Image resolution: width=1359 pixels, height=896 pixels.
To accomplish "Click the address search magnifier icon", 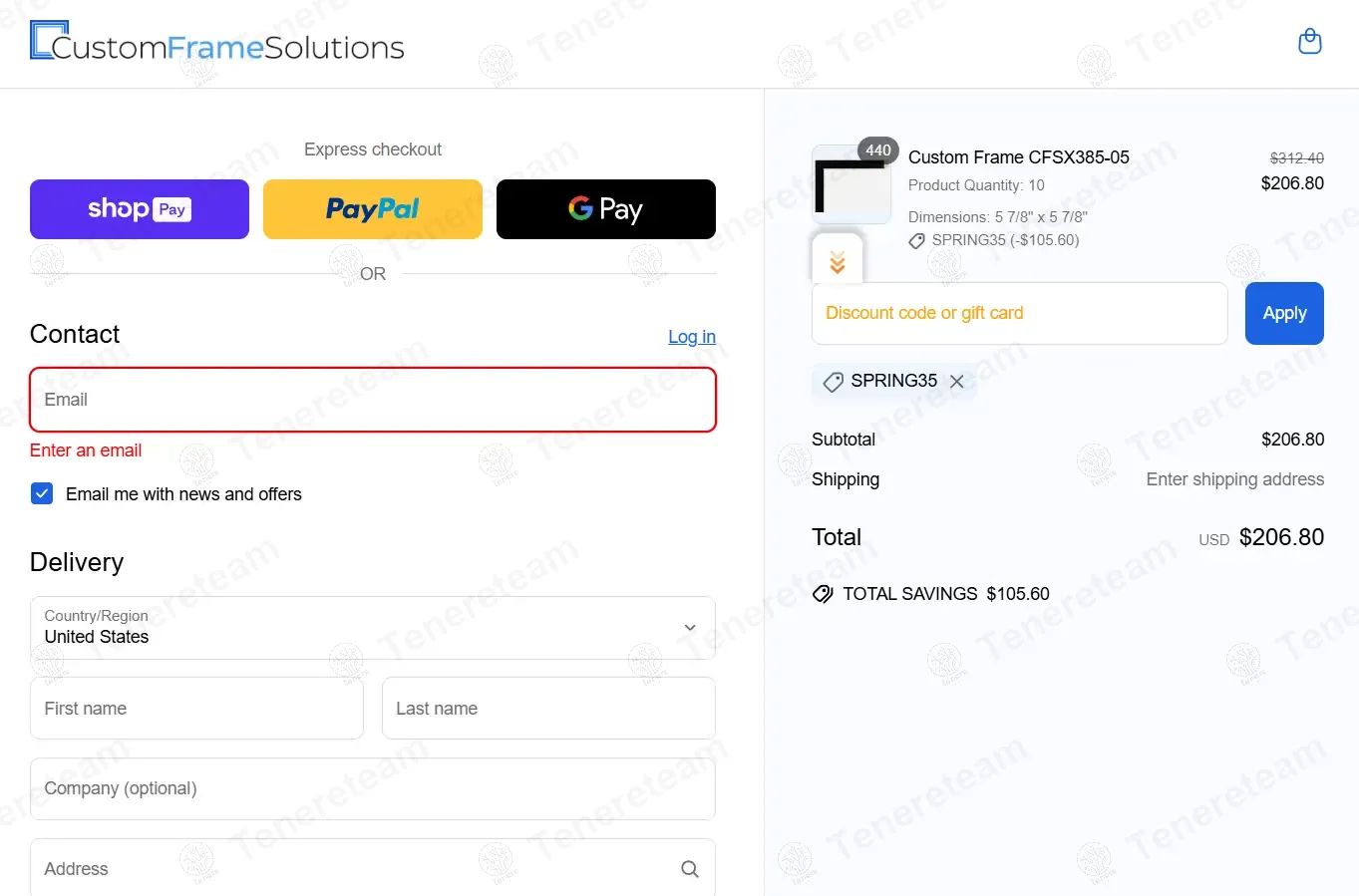I will (689, 869).
